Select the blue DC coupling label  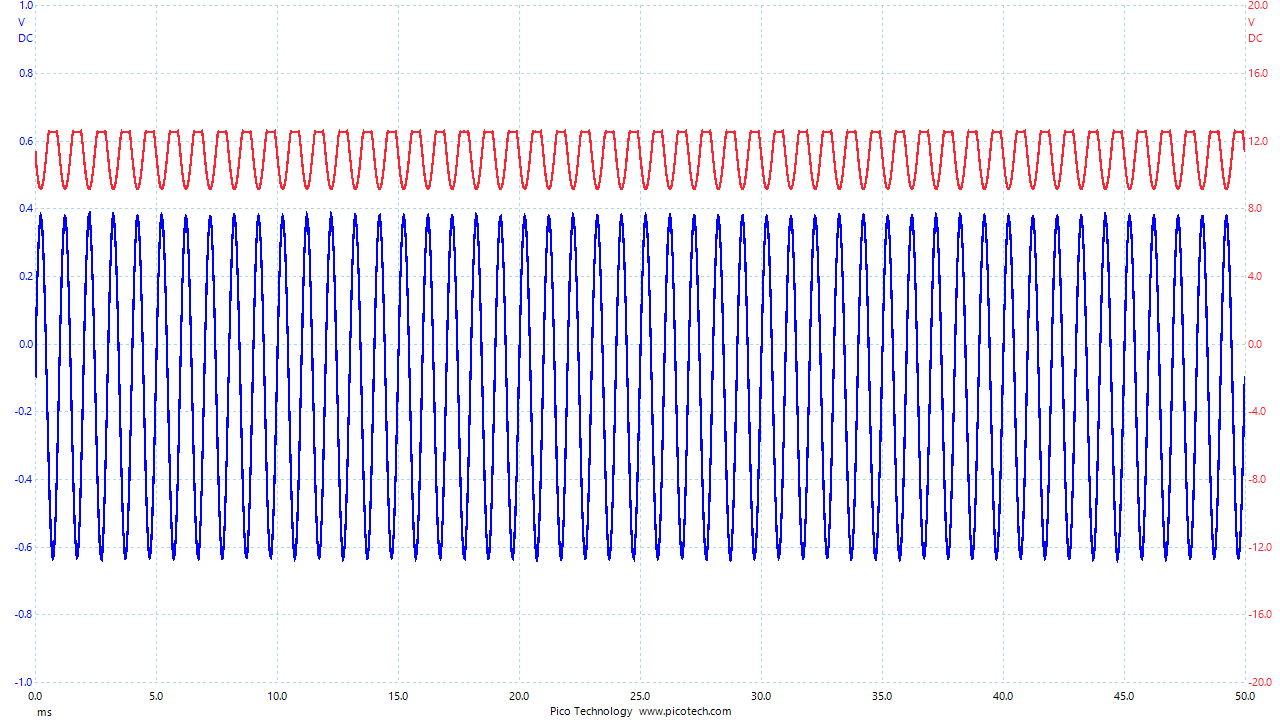pyautogui.click(x=25, y=38)
